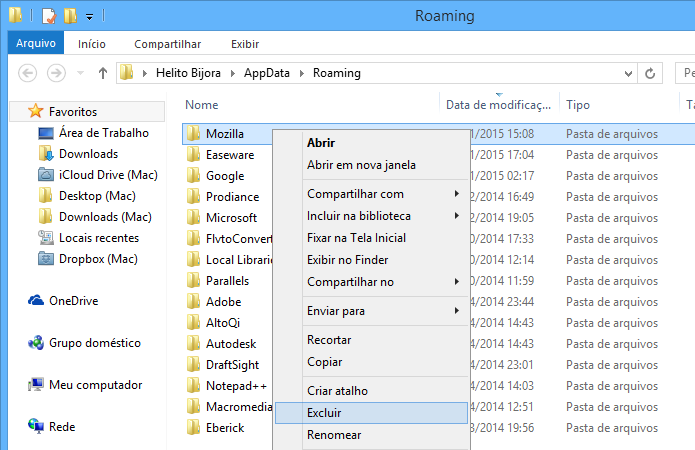Screen dimensions: 695x450
Task: Open Downloads (Mac) shortcut
Action: click(105, 217)
